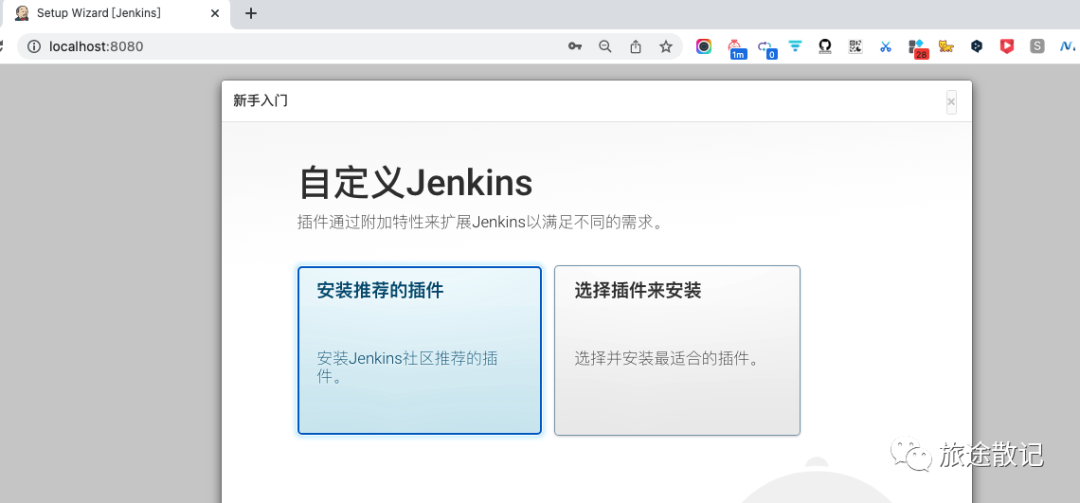Image resolution: width=1080 pixels, height=503 pixels.
Task: Switch to Setup Wizard [Jenkins] tab
Action: click(x=116, y=13)
